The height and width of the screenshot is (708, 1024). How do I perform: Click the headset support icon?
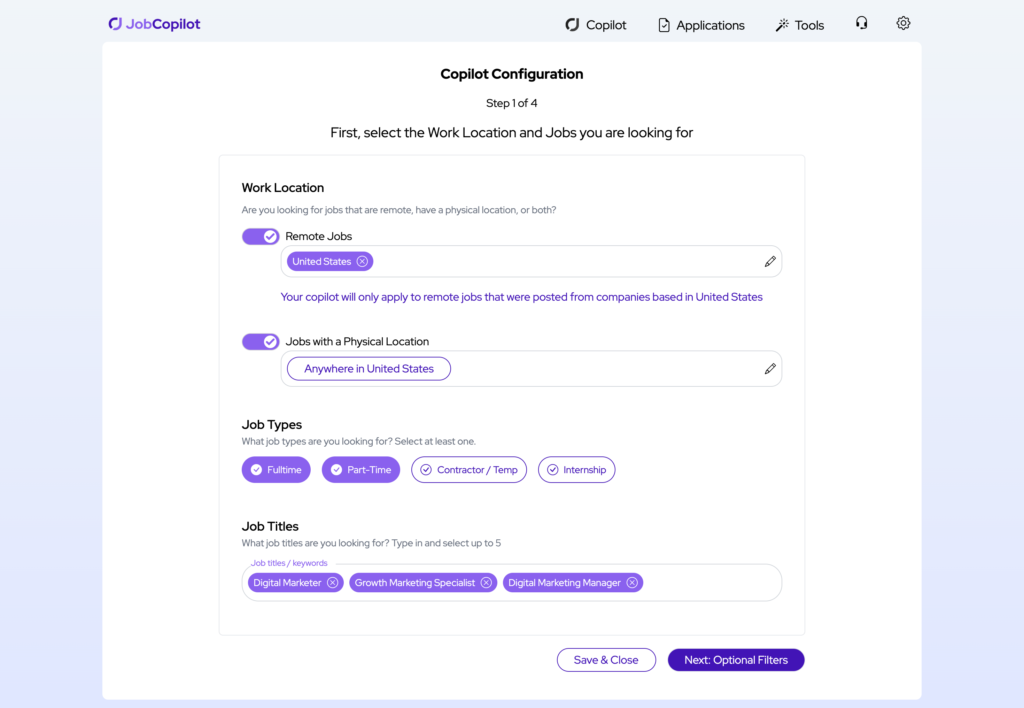click(861, 23)
